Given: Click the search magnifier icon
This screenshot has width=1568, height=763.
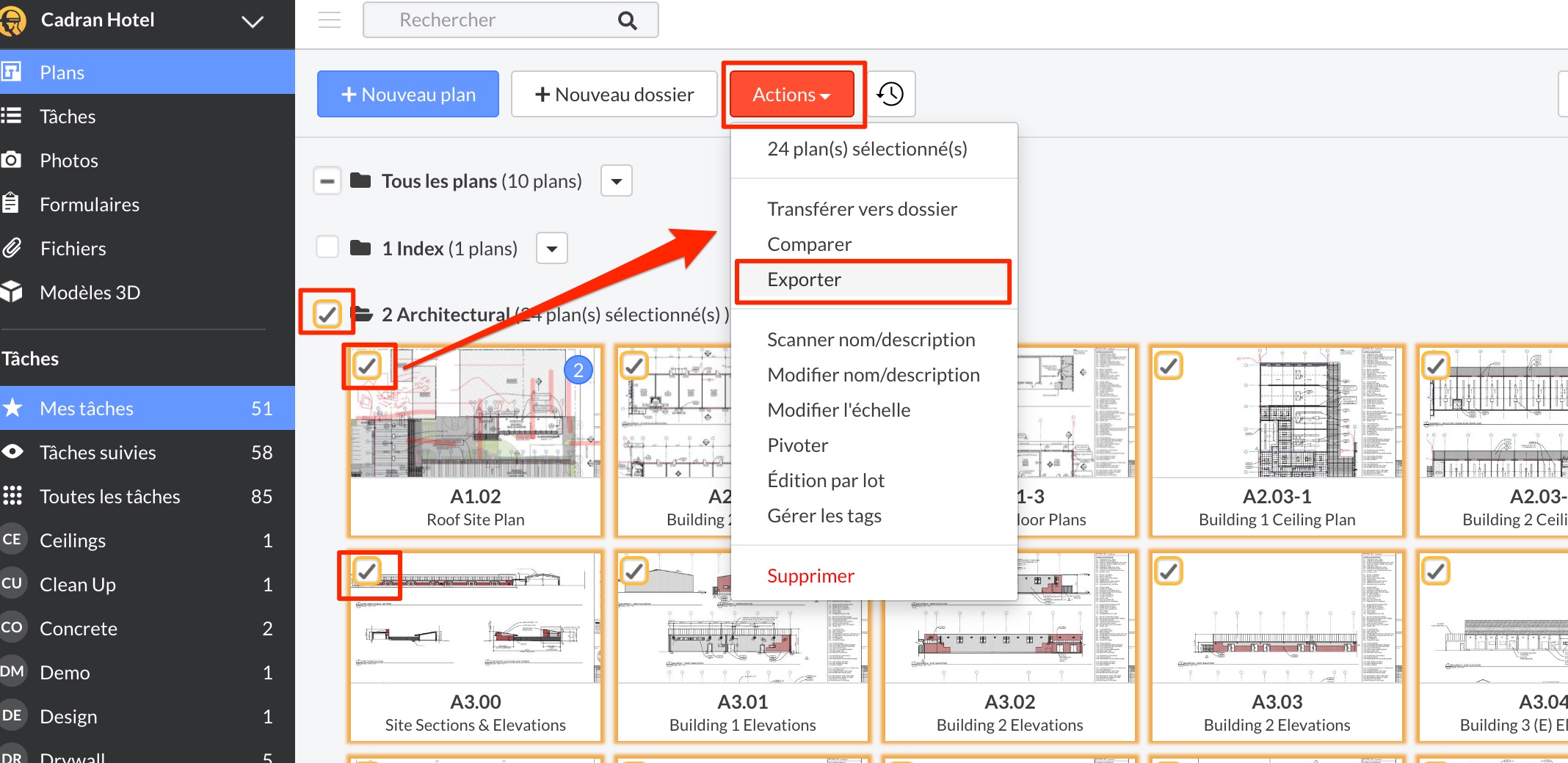Looking at the screenshot, I should (x=627, y=21).
